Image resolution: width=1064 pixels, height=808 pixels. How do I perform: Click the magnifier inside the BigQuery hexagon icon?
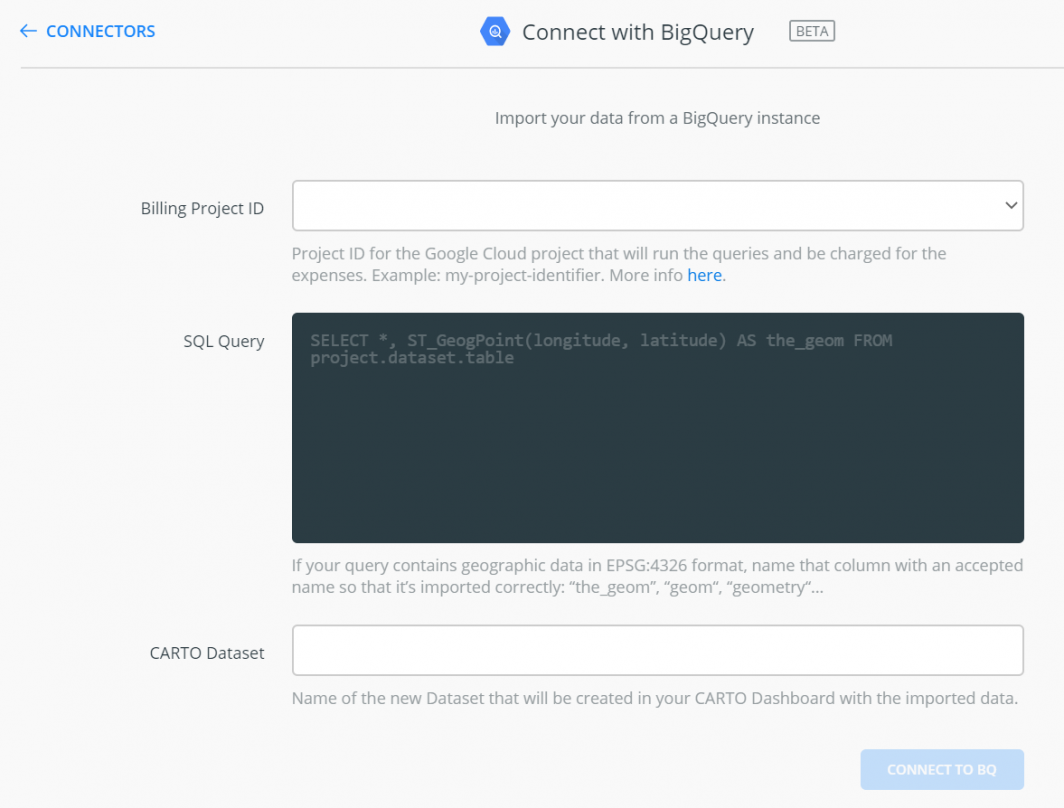point(495,31)
